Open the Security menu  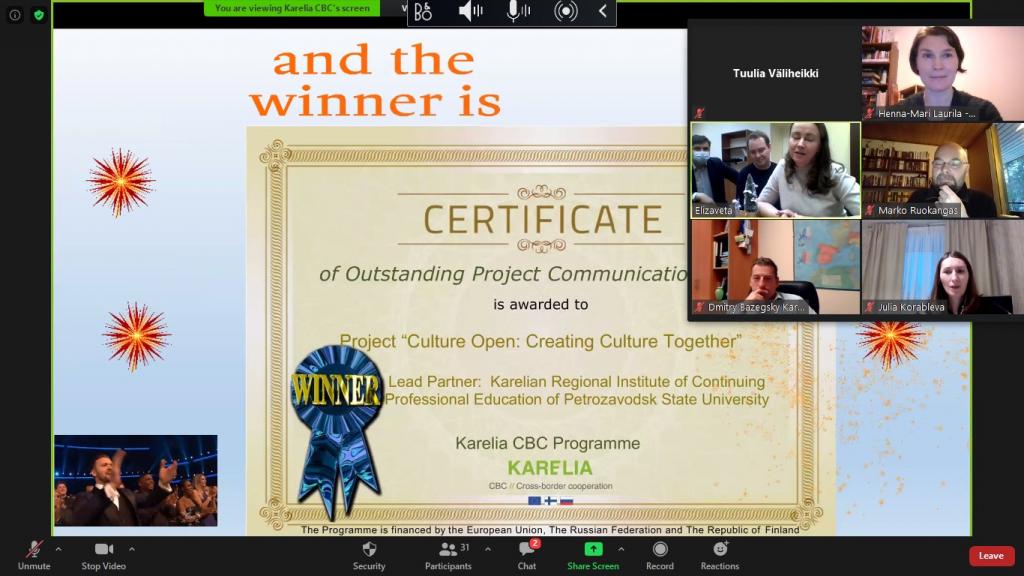tap(369, 556)
